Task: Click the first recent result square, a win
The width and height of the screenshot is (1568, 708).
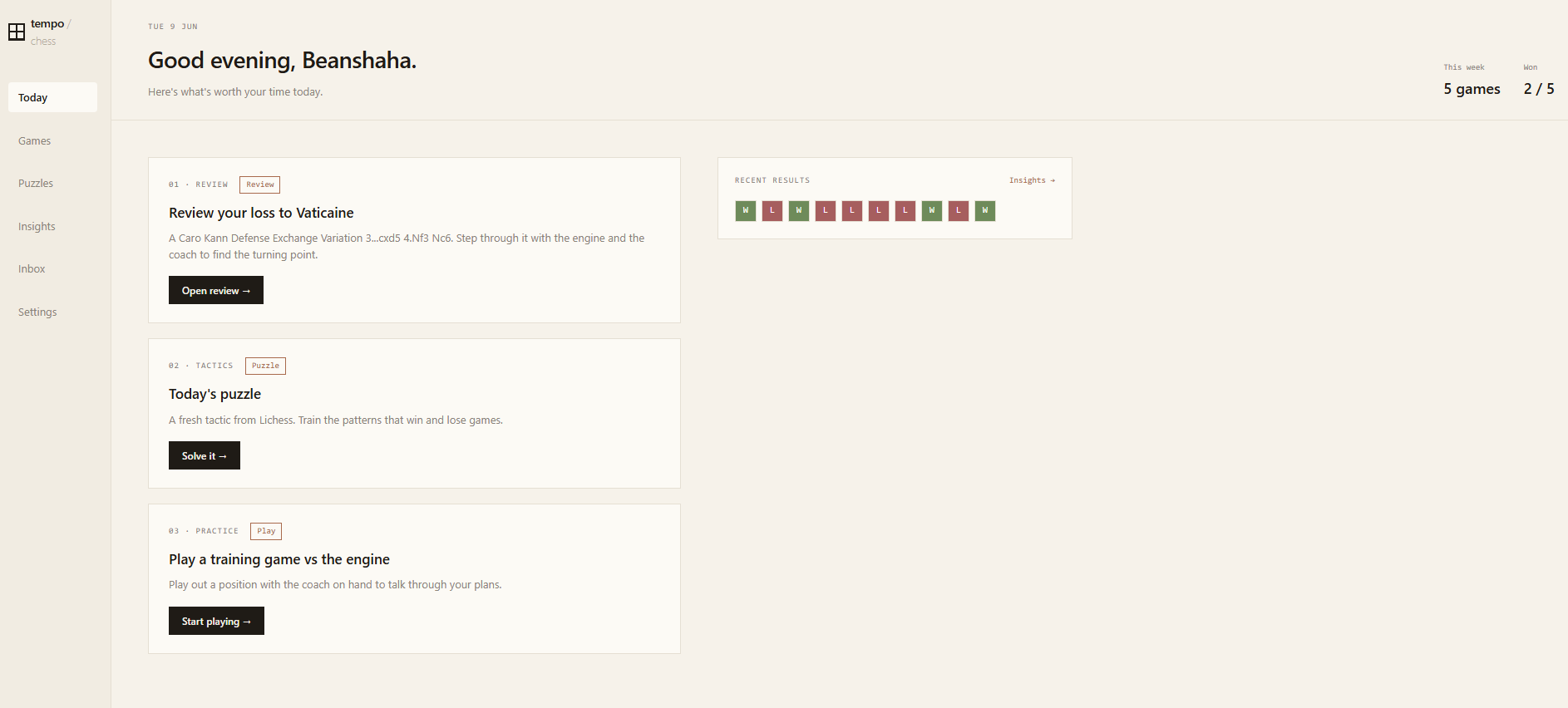Action: (x=746, y=211)
